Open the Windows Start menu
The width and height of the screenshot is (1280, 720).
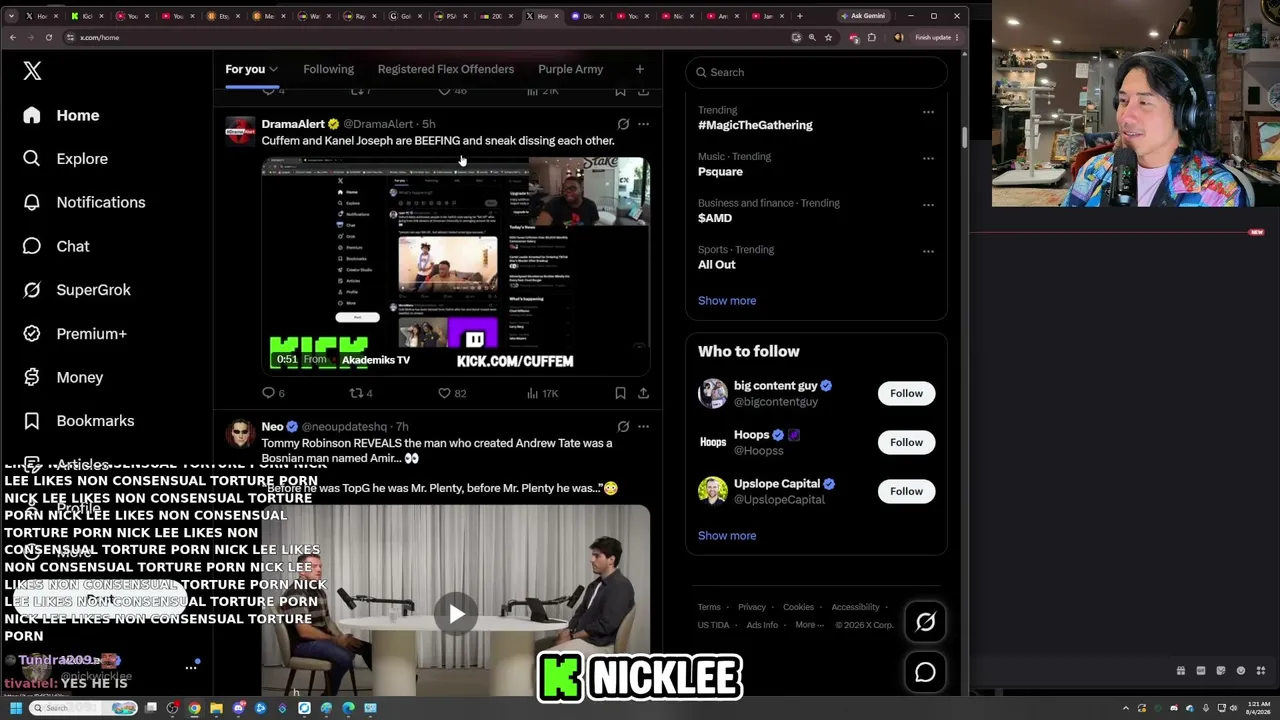click(15, 708)
